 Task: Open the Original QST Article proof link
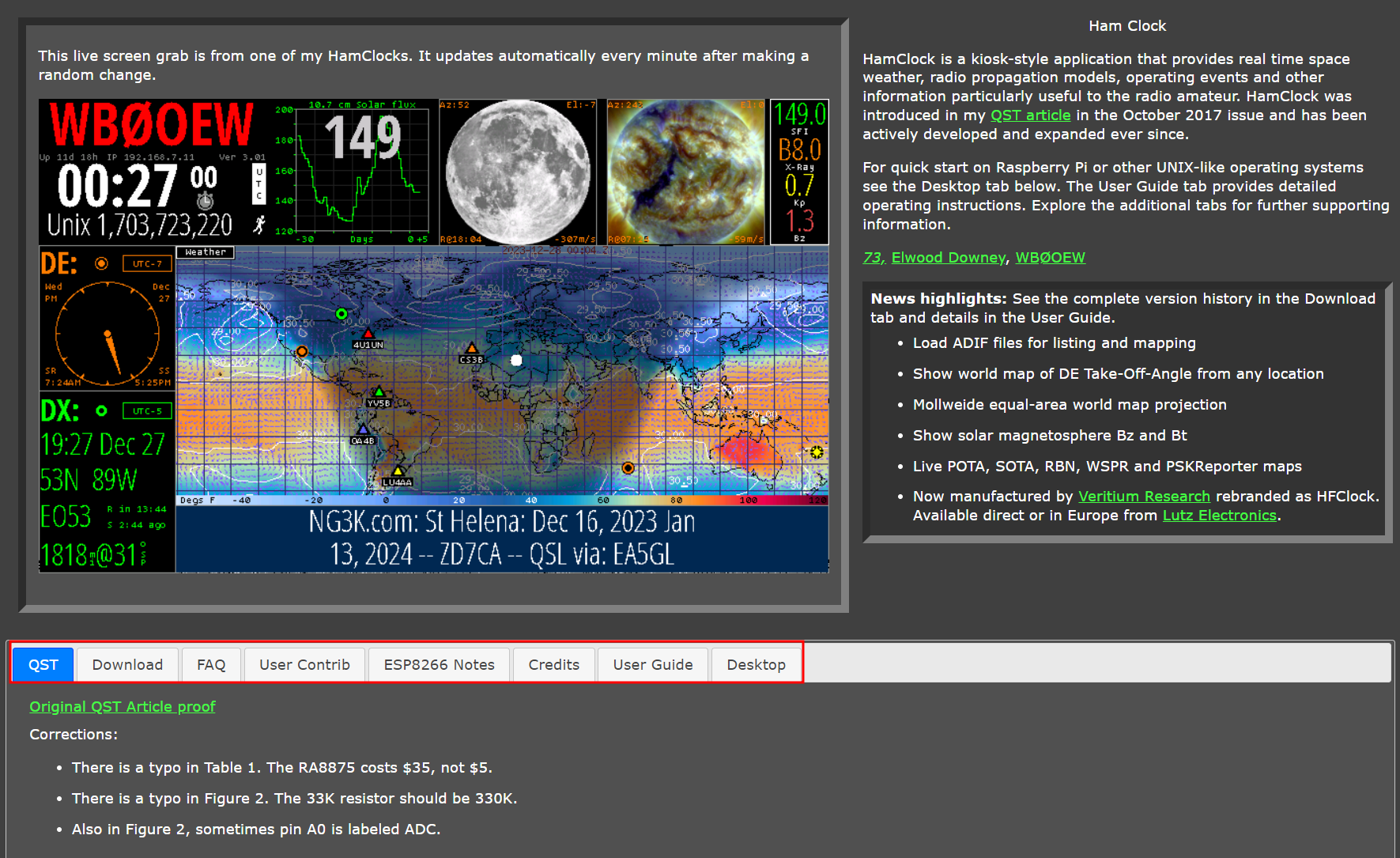[x=123, y=706]
